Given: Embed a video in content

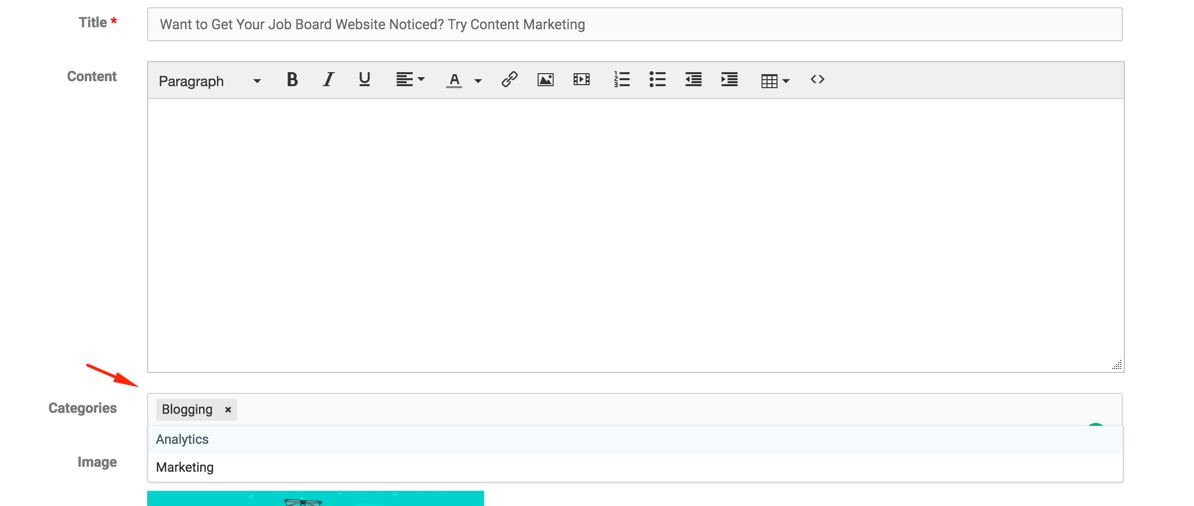Looking at the screenshot, I should 582,79.
